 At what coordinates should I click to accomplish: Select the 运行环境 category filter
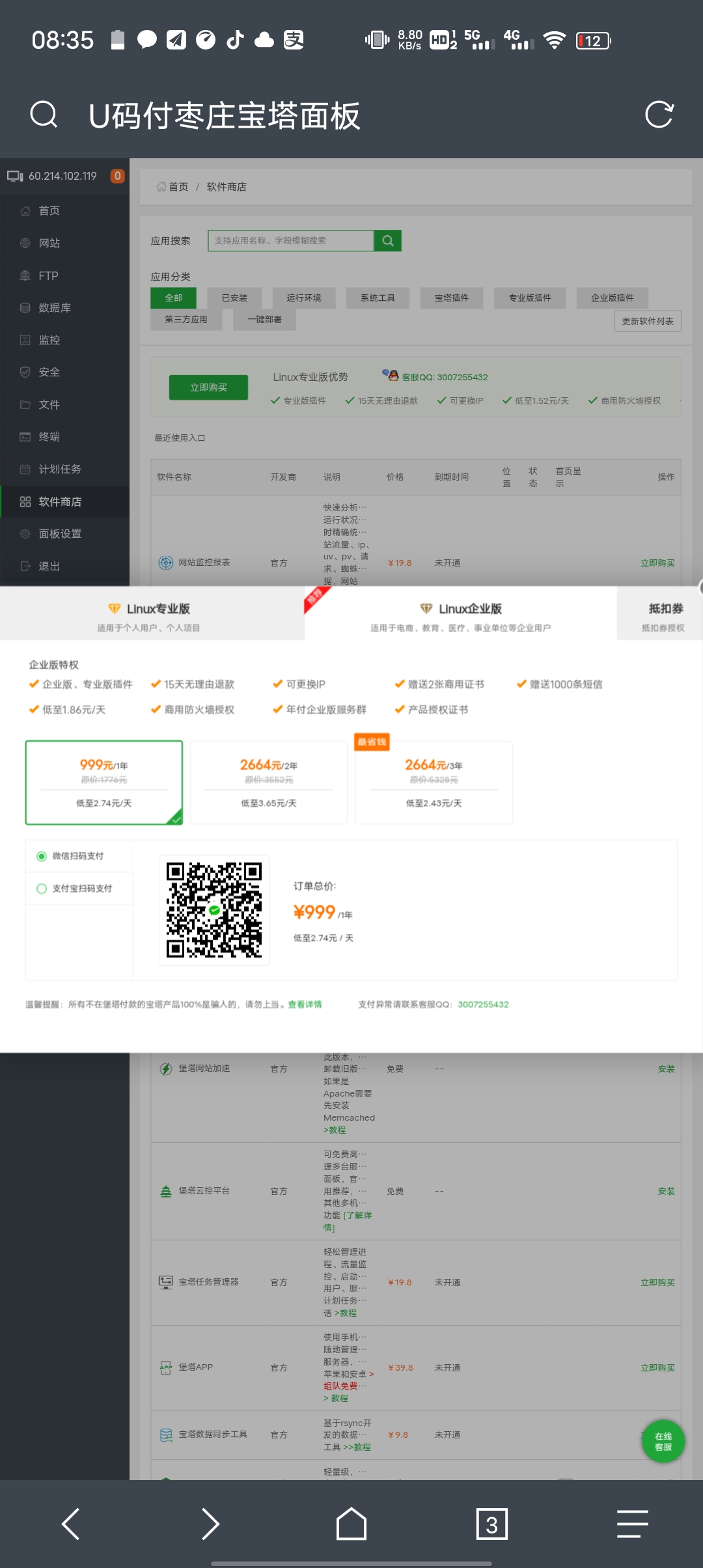point(304,298)
